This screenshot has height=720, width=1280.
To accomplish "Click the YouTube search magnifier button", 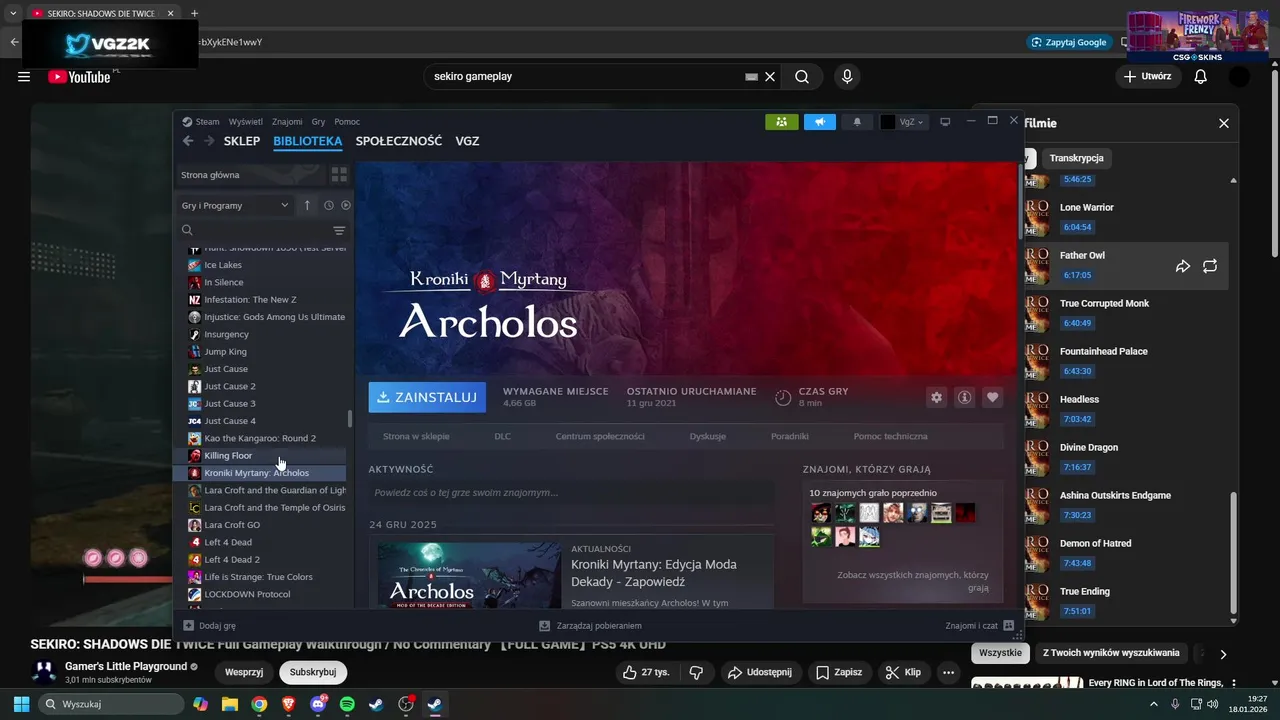I will [x=802, y=77].
